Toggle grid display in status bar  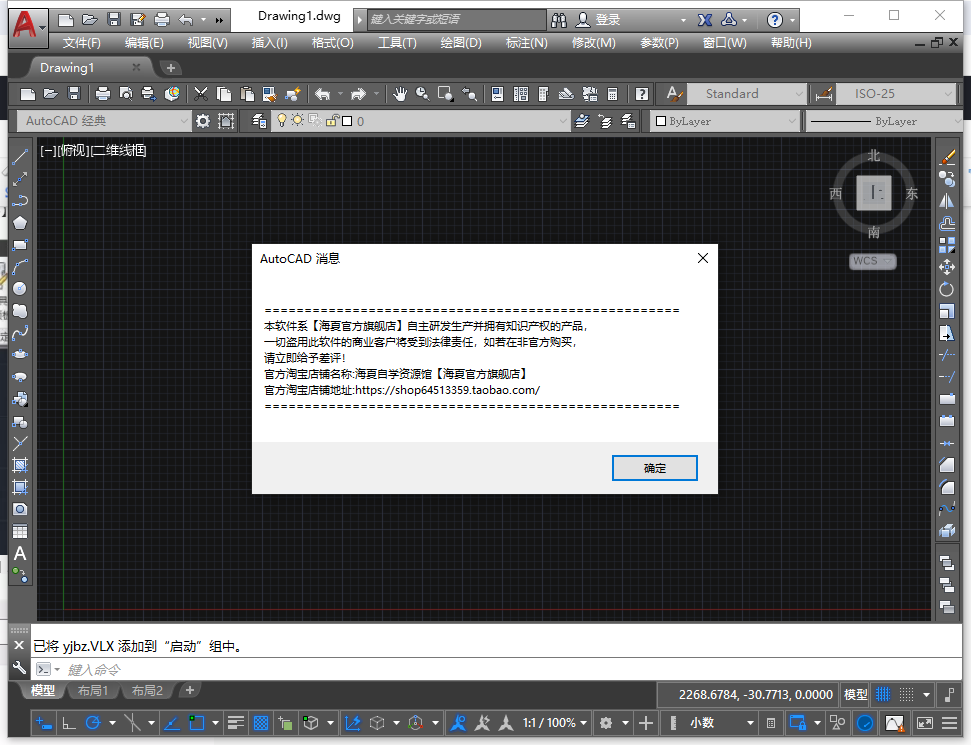coord(882,695)
